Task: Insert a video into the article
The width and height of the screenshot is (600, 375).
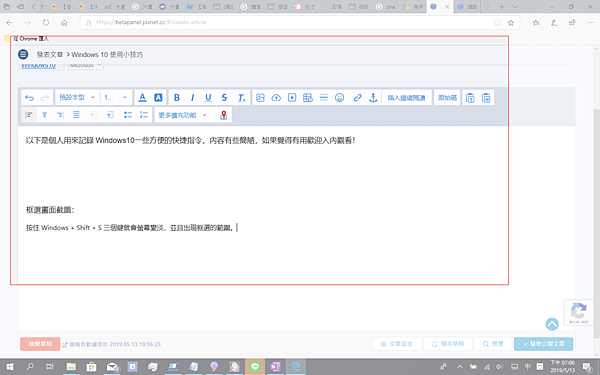Action: pyautogui.click(x=292, y=98)
